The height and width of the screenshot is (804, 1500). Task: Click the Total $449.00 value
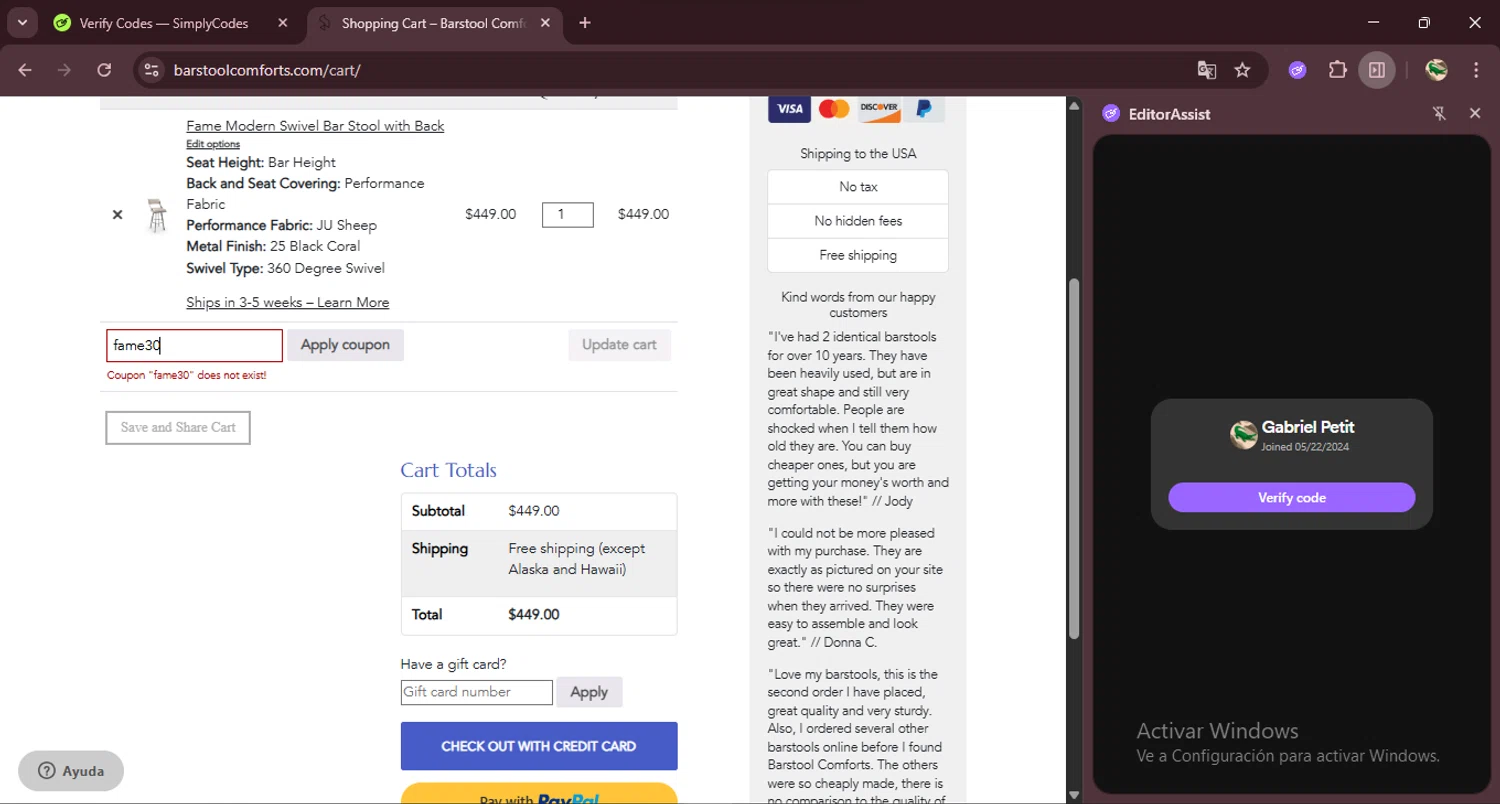click(x=534, y=615)
